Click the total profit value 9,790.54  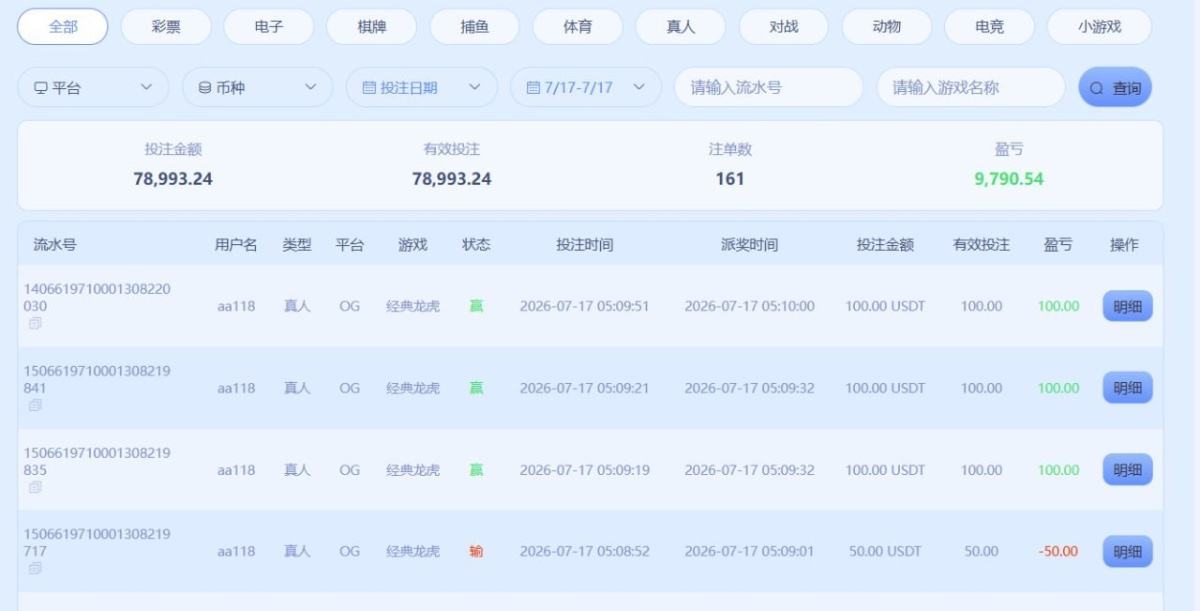click(1009, 179)
